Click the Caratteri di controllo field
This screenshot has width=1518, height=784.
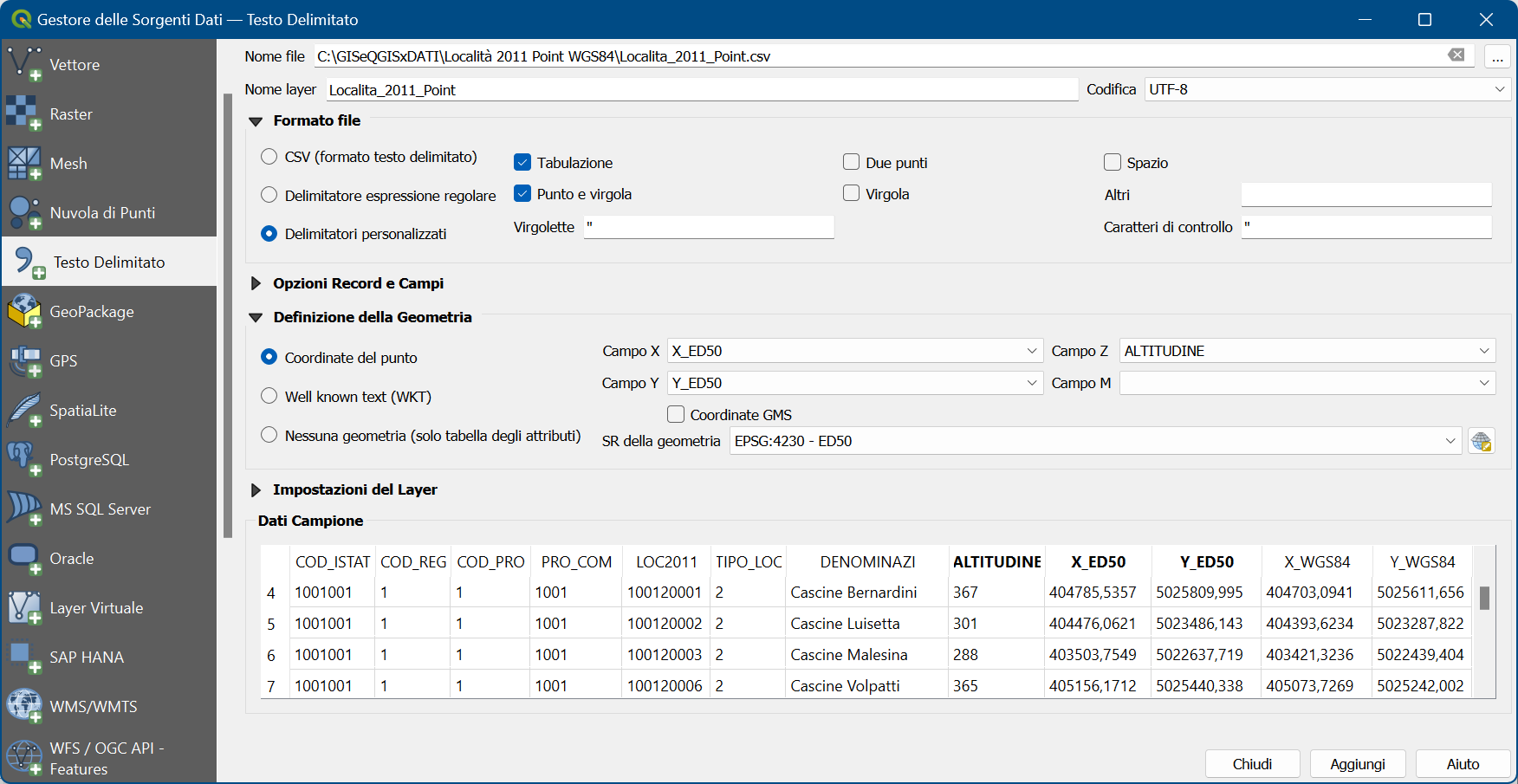(x=1366, y=227)
